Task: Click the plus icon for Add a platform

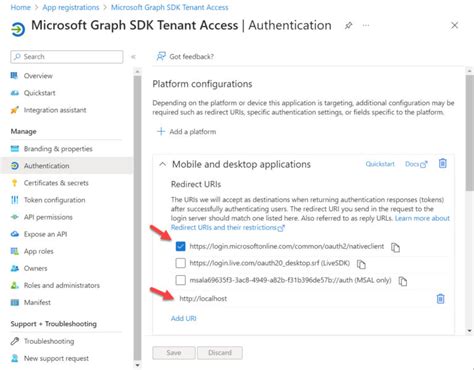Action: point(161,131)
